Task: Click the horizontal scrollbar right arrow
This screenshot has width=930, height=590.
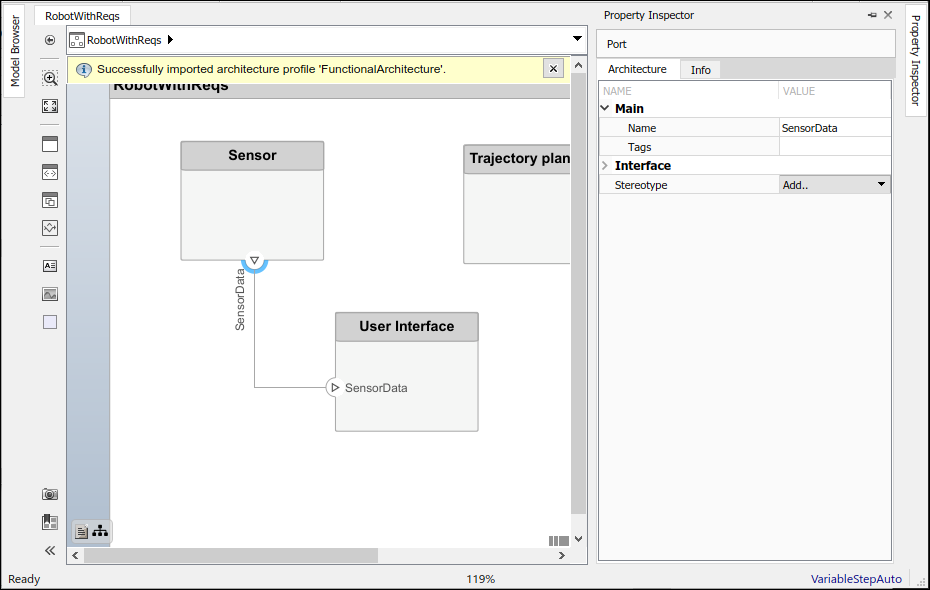Action: point(562,556)
